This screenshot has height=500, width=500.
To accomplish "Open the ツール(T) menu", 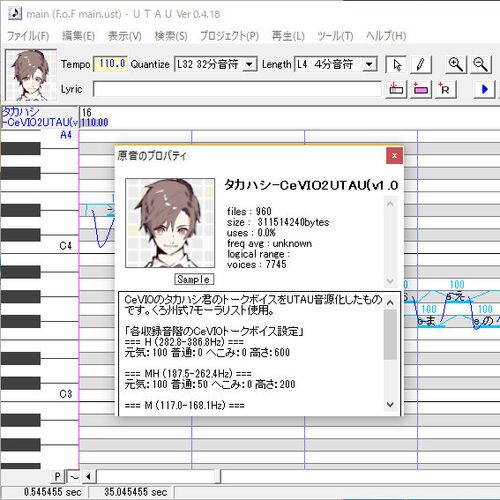I will (335, 36).
